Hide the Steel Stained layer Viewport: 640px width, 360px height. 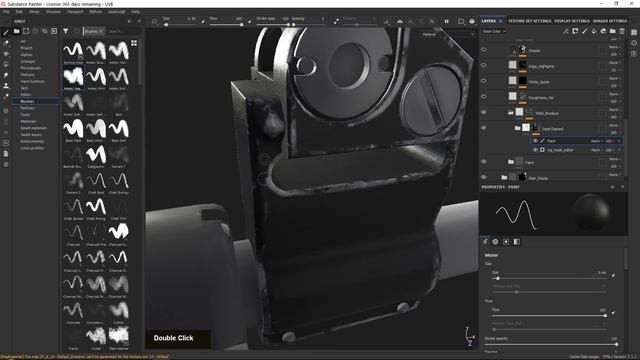pyautogui.click(x=484, y=128)
